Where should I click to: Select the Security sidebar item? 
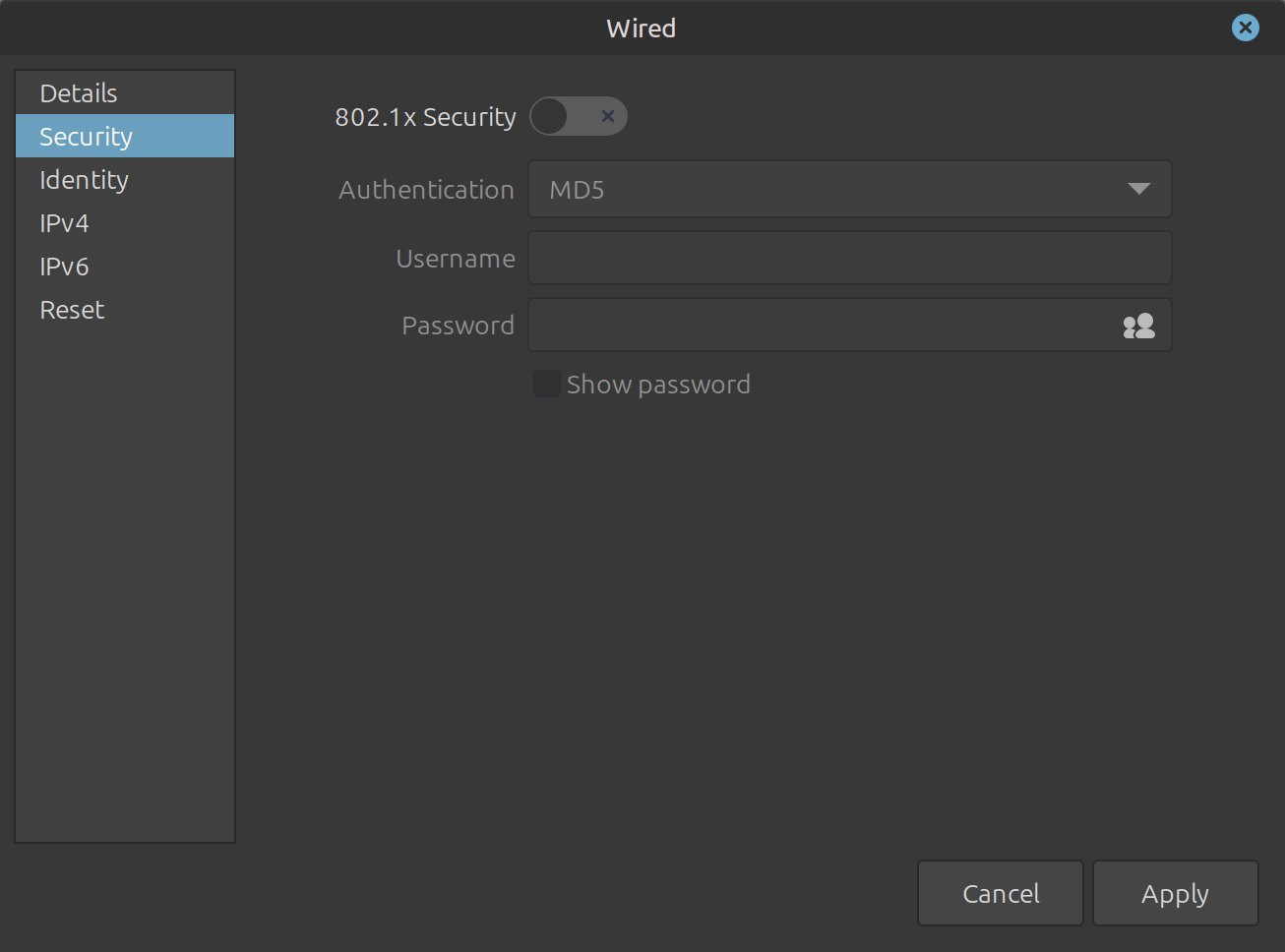point(86,137)
